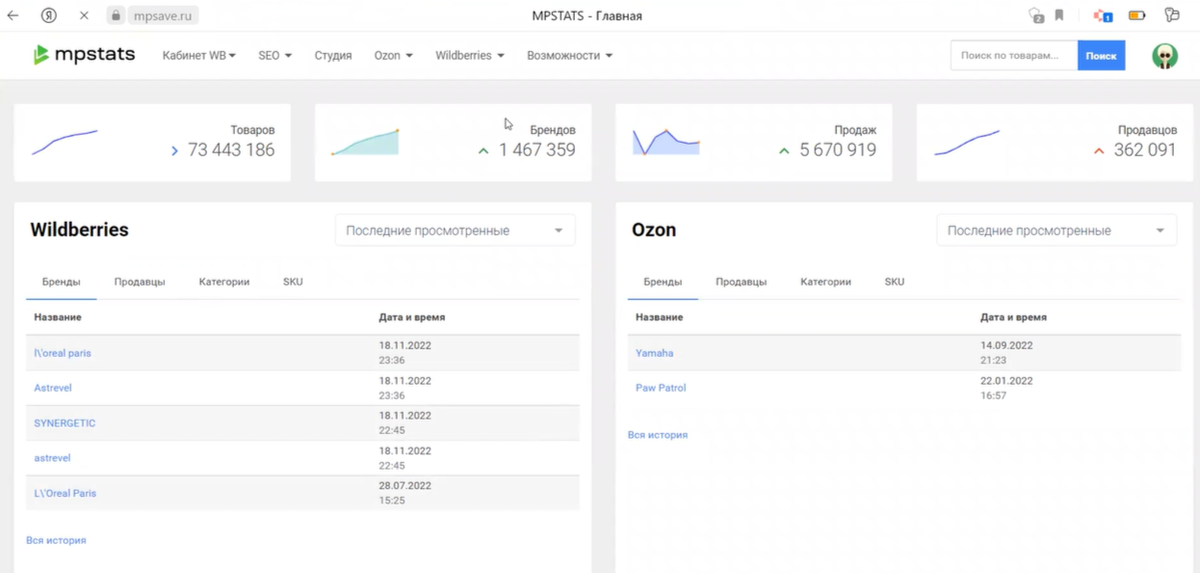Click the Поиск по товарам search field

point(1013,56)
